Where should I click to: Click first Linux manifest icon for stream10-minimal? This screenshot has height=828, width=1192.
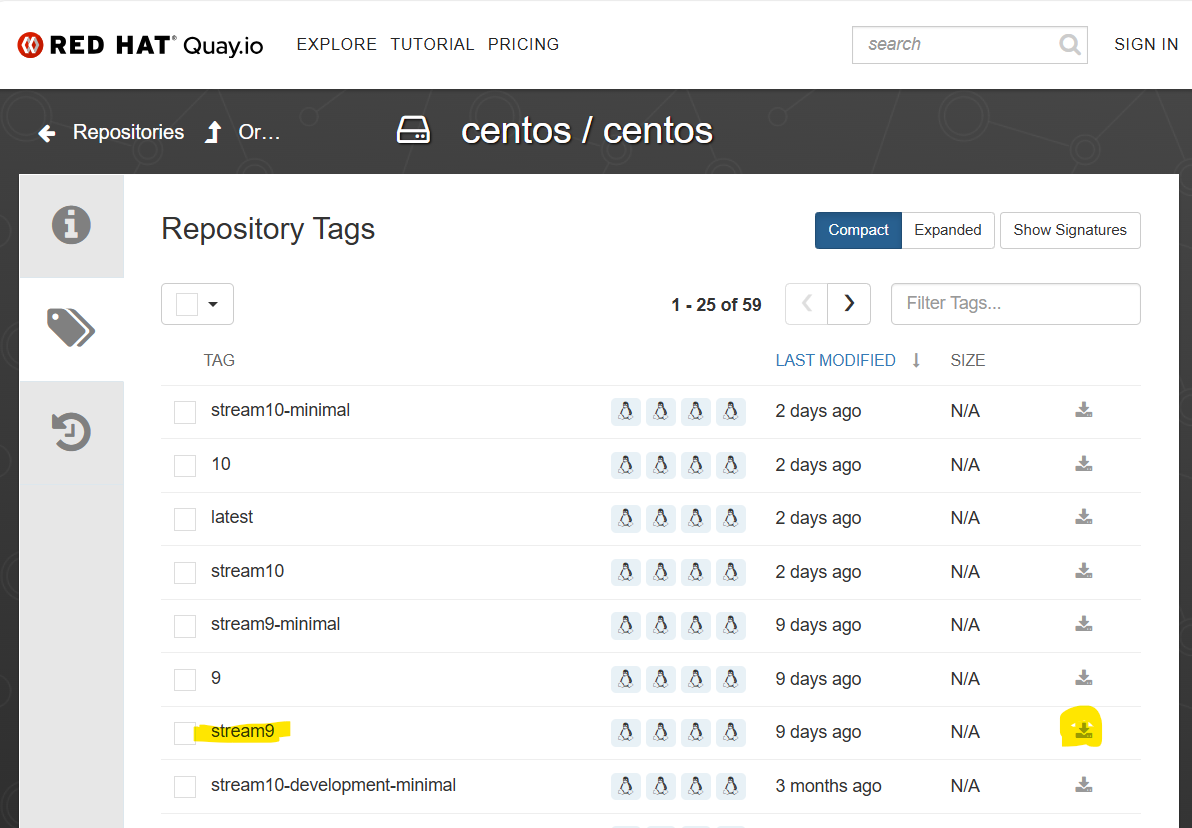tap(626, 411)
